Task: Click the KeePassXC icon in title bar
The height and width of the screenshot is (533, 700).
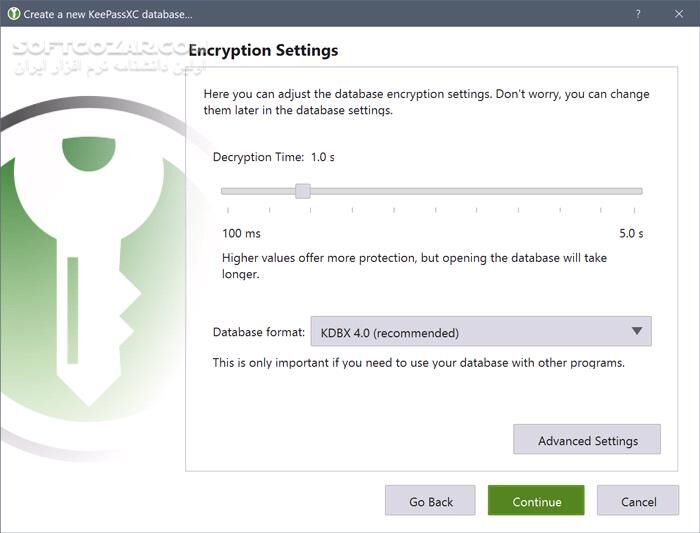Action: (13, 13)
